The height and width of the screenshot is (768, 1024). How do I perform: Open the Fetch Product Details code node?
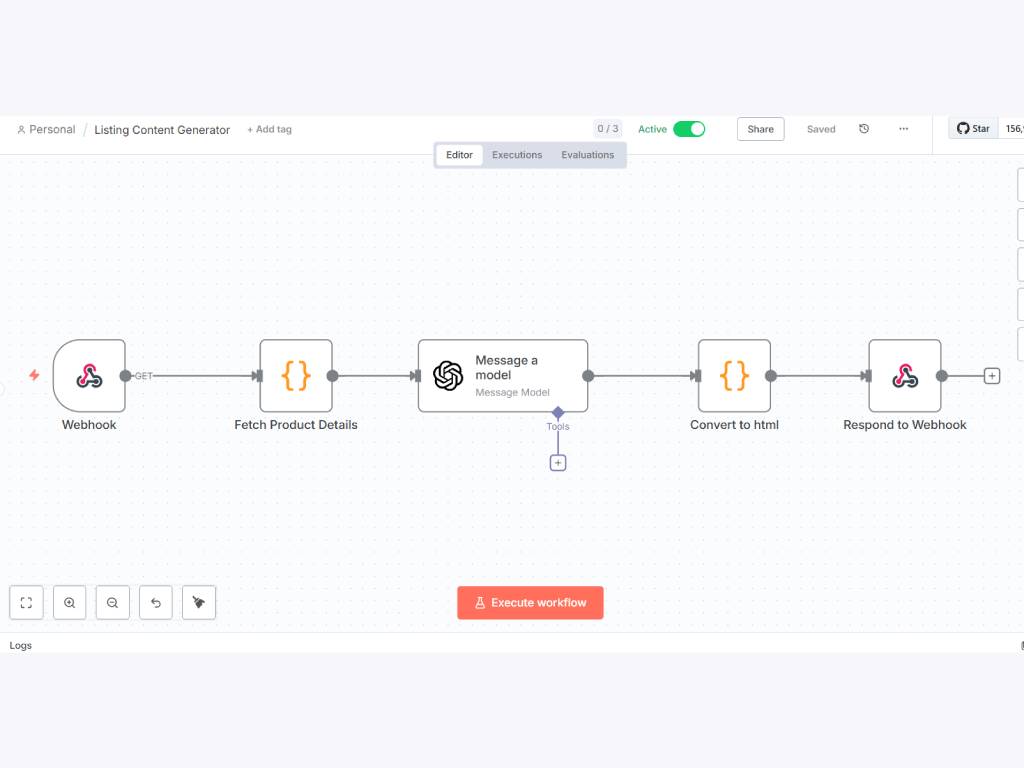coord(296,376)
